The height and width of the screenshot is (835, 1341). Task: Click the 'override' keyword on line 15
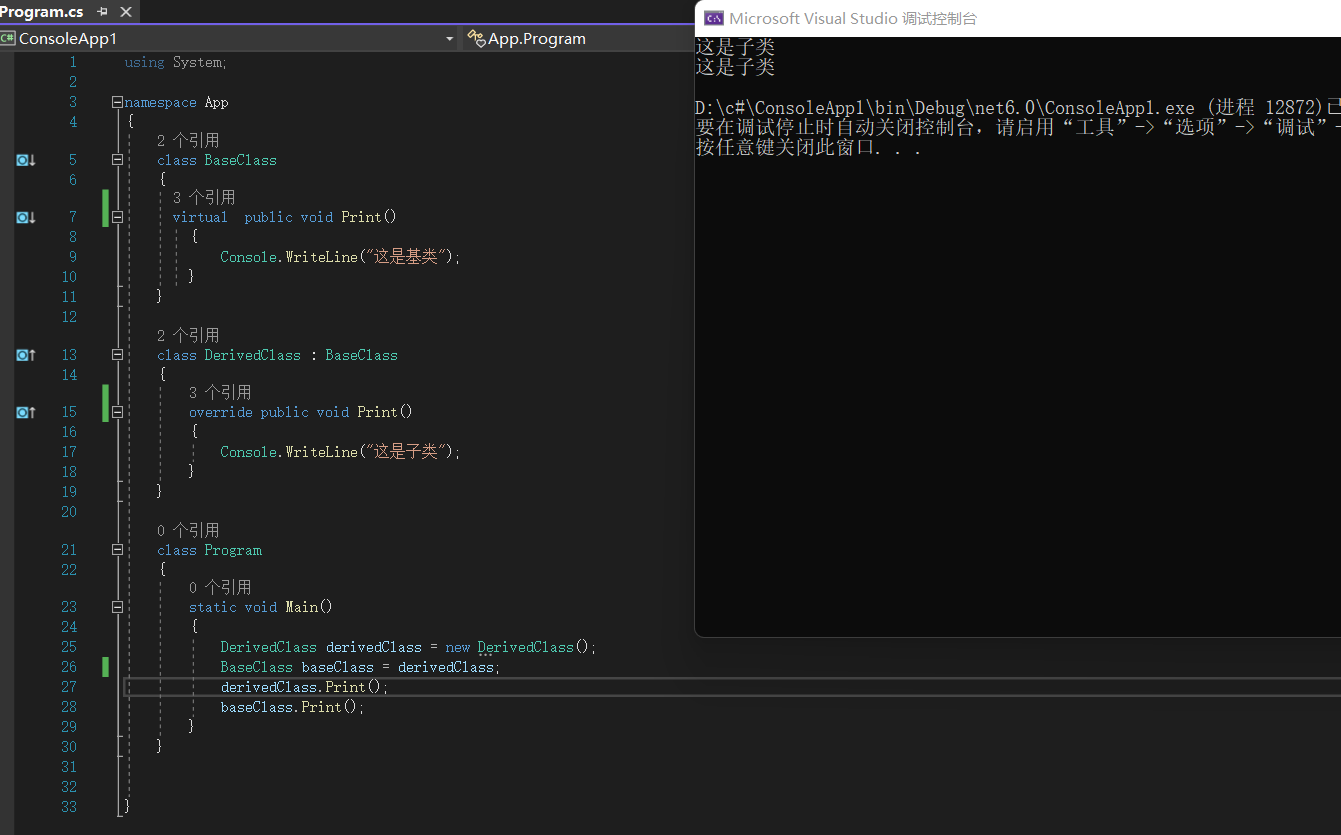tap(221, 412)
